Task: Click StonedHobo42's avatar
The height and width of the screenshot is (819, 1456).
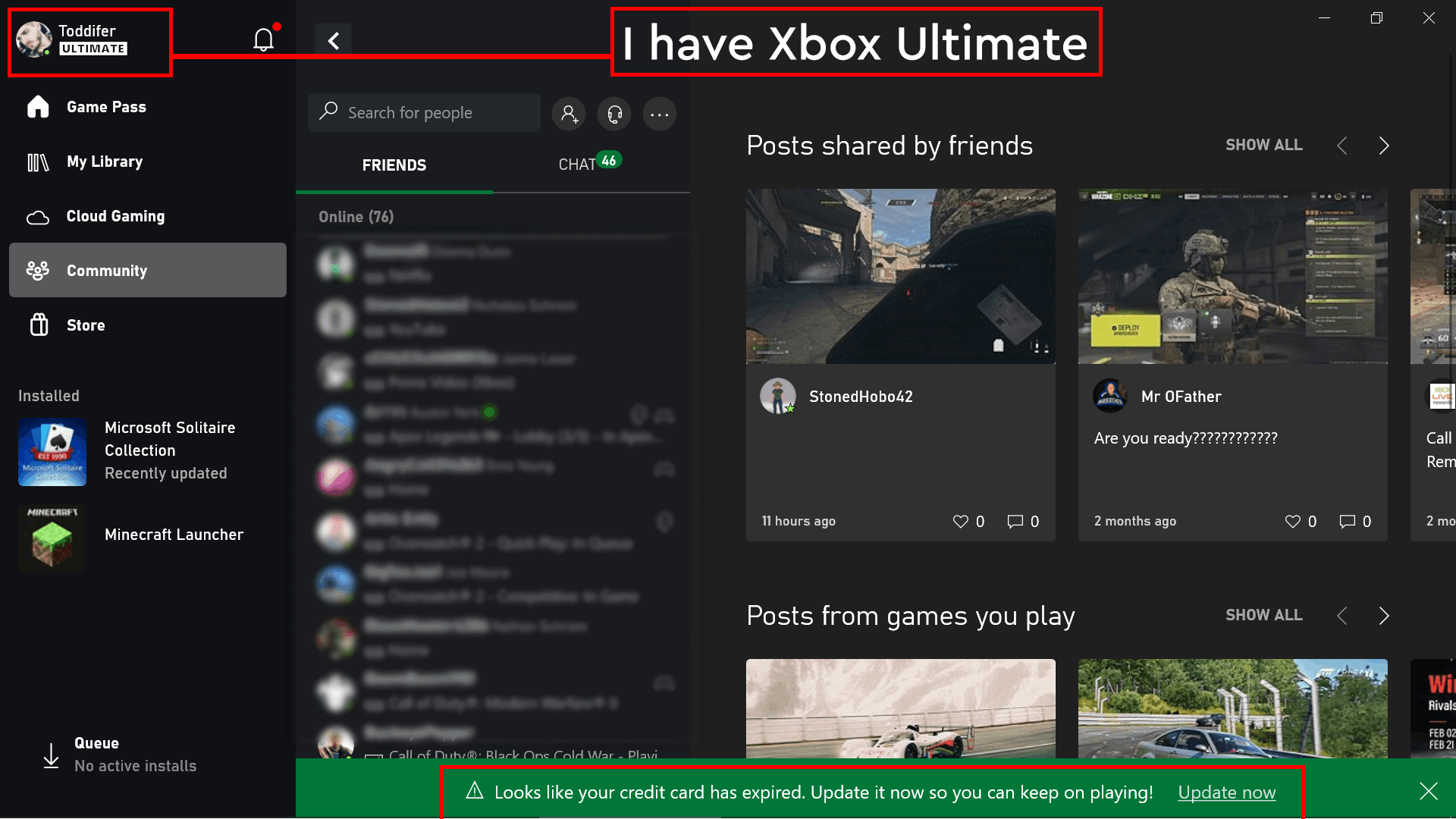Action: (778, 396)
